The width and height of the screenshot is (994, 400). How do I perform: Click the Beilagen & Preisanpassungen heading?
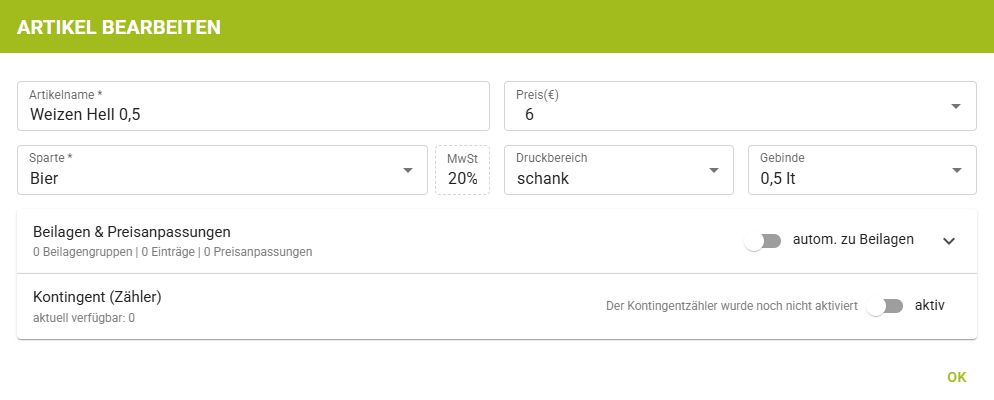point(132,232)
